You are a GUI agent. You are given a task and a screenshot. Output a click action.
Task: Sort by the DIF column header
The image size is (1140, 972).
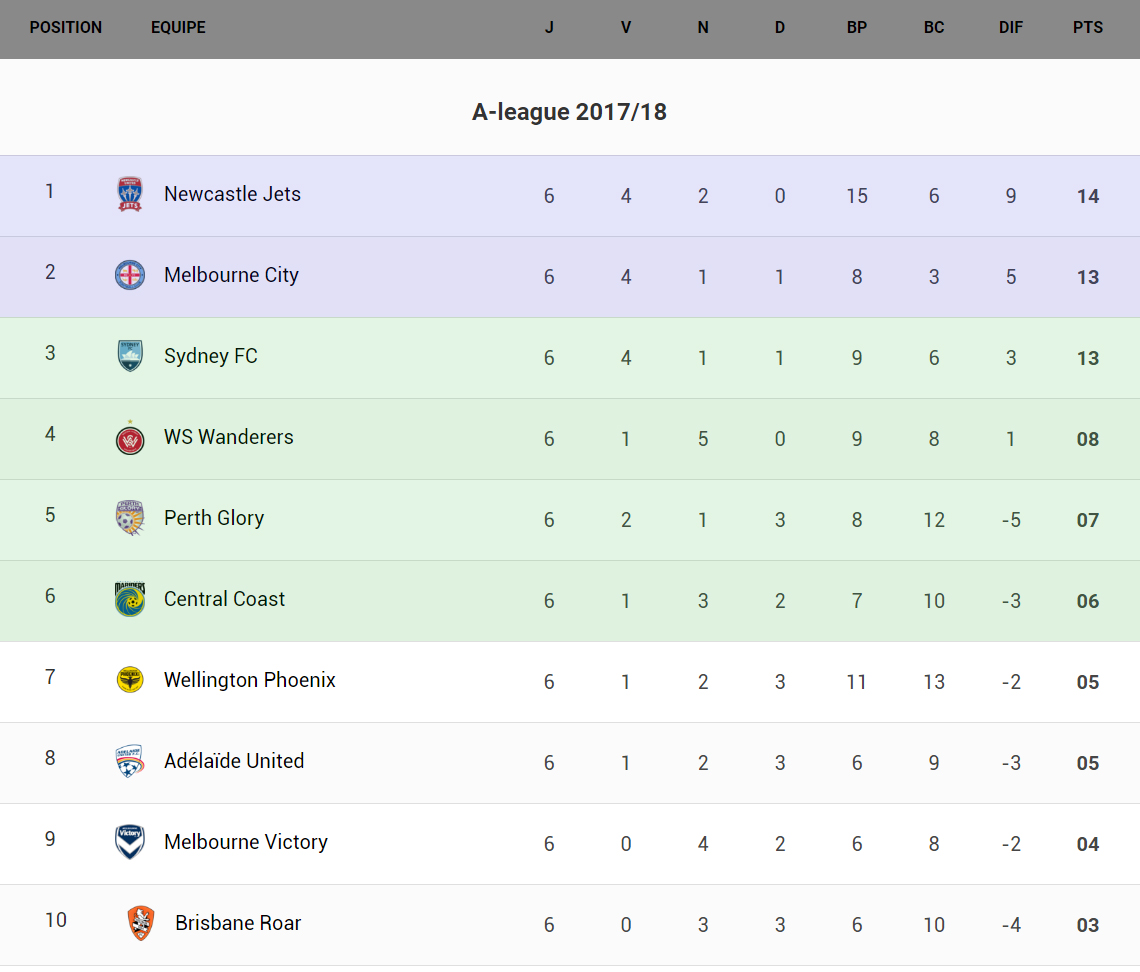[x=1011, y=28]
